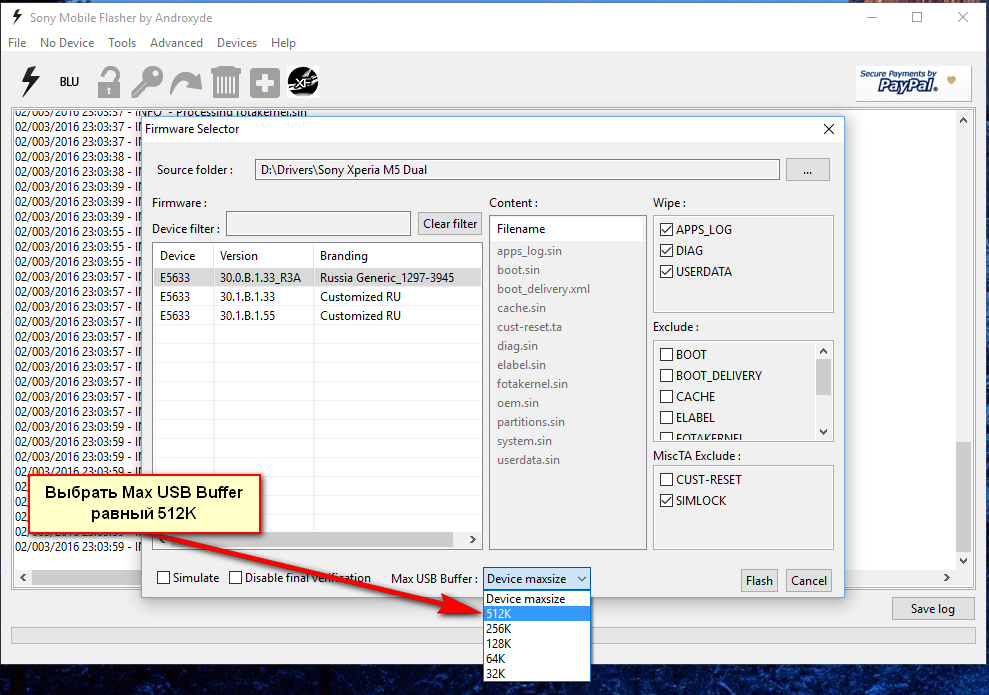989x695 pixels.
Task: Click the curved arrow toolbar icon
Action: pyautogui.click(x=186, y=82)
